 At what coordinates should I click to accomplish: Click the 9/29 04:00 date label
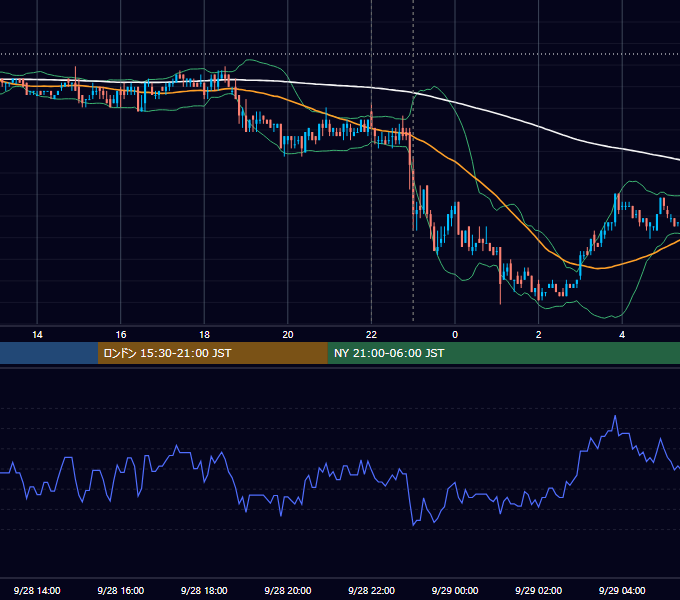622,590
